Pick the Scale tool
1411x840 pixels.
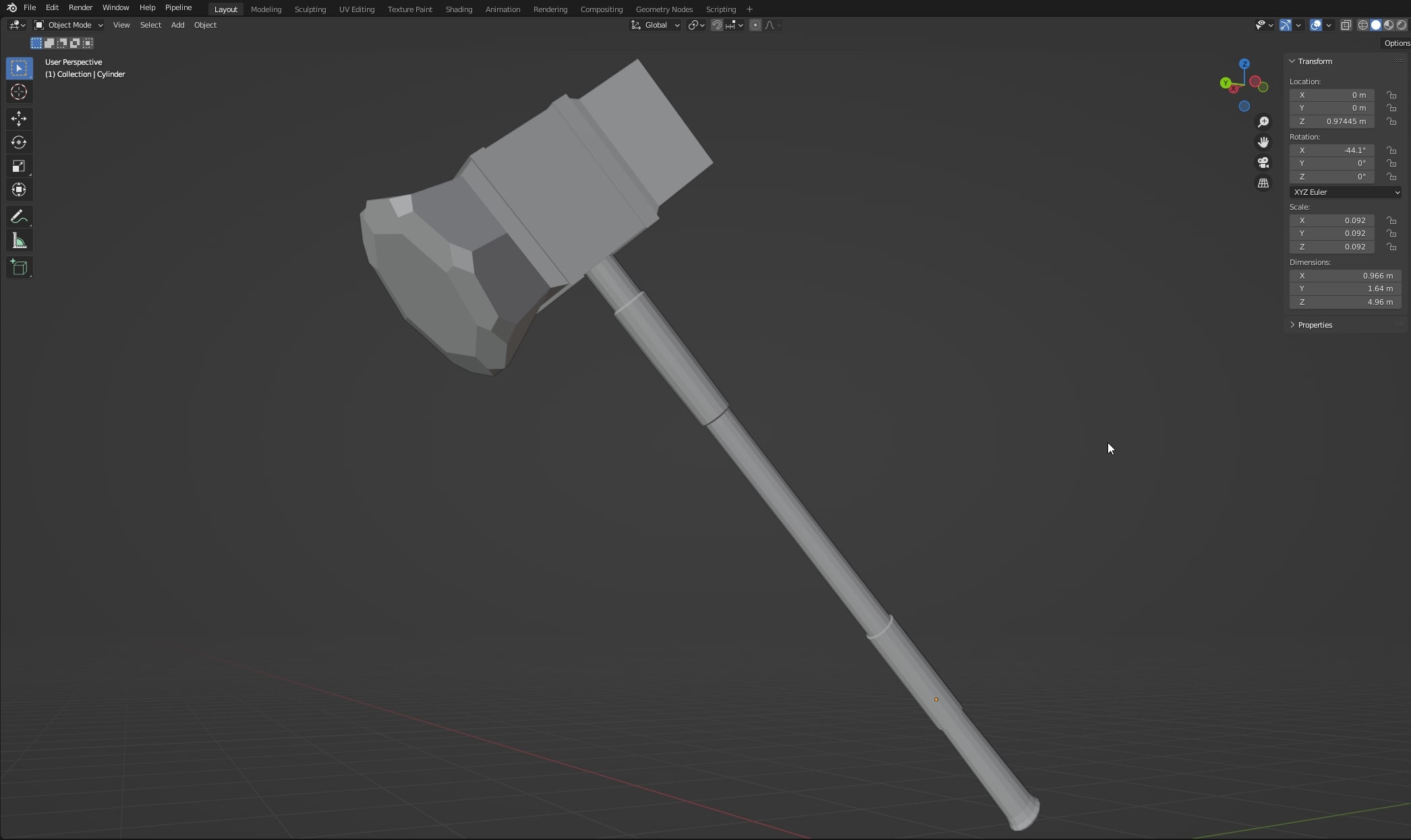coord(19,167)
